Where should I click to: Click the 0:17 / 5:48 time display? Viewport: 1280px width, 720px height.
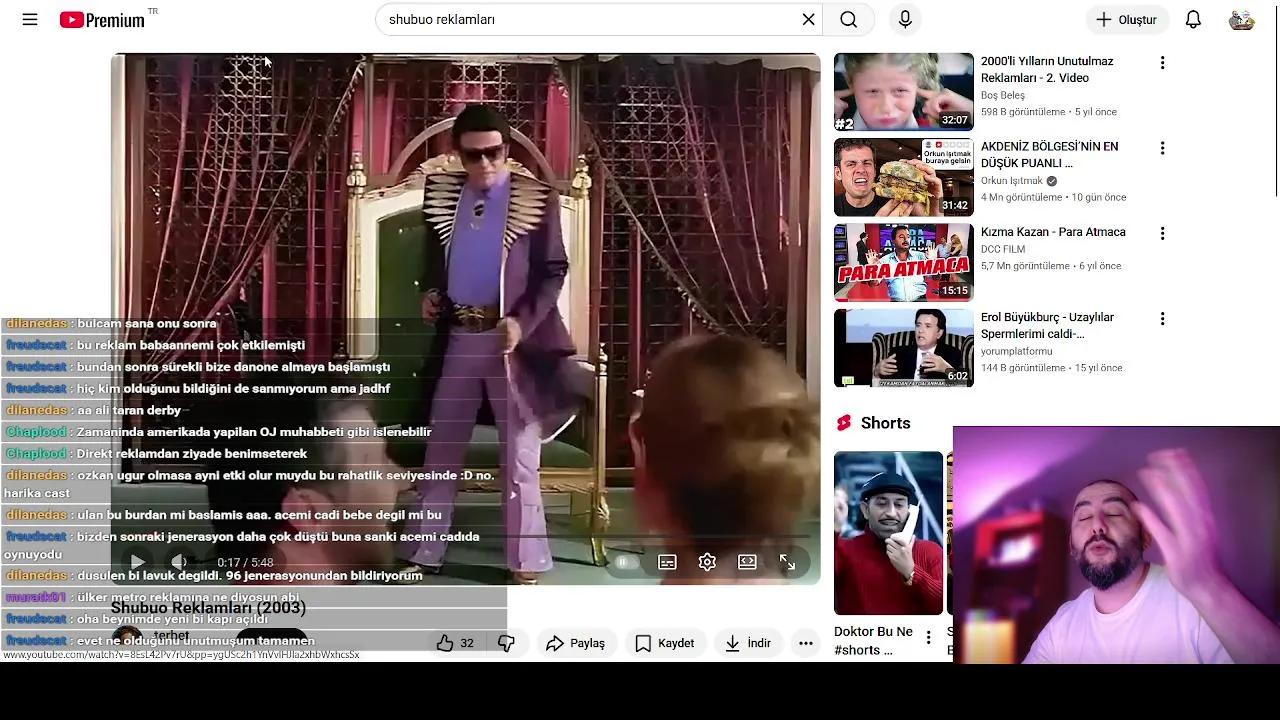click(x=245, y=563)
